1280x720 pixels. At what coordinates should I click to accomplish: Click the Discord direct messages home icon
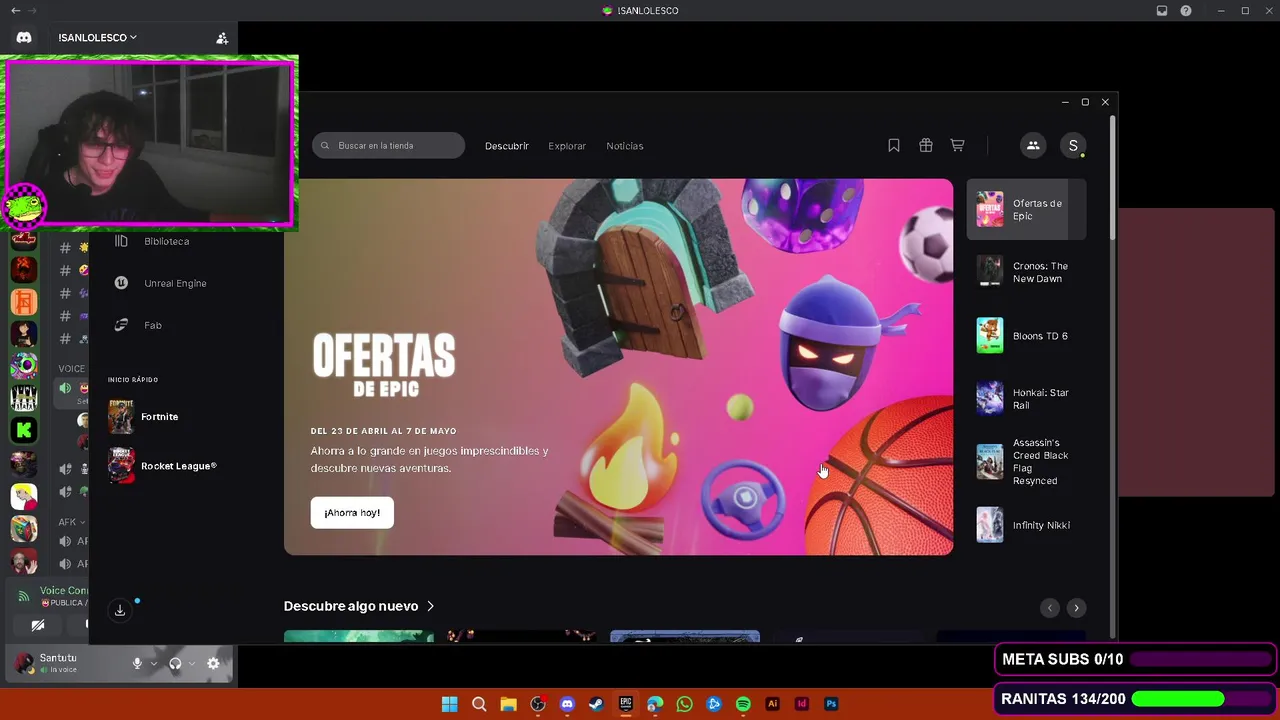click(x=24, y=37)
